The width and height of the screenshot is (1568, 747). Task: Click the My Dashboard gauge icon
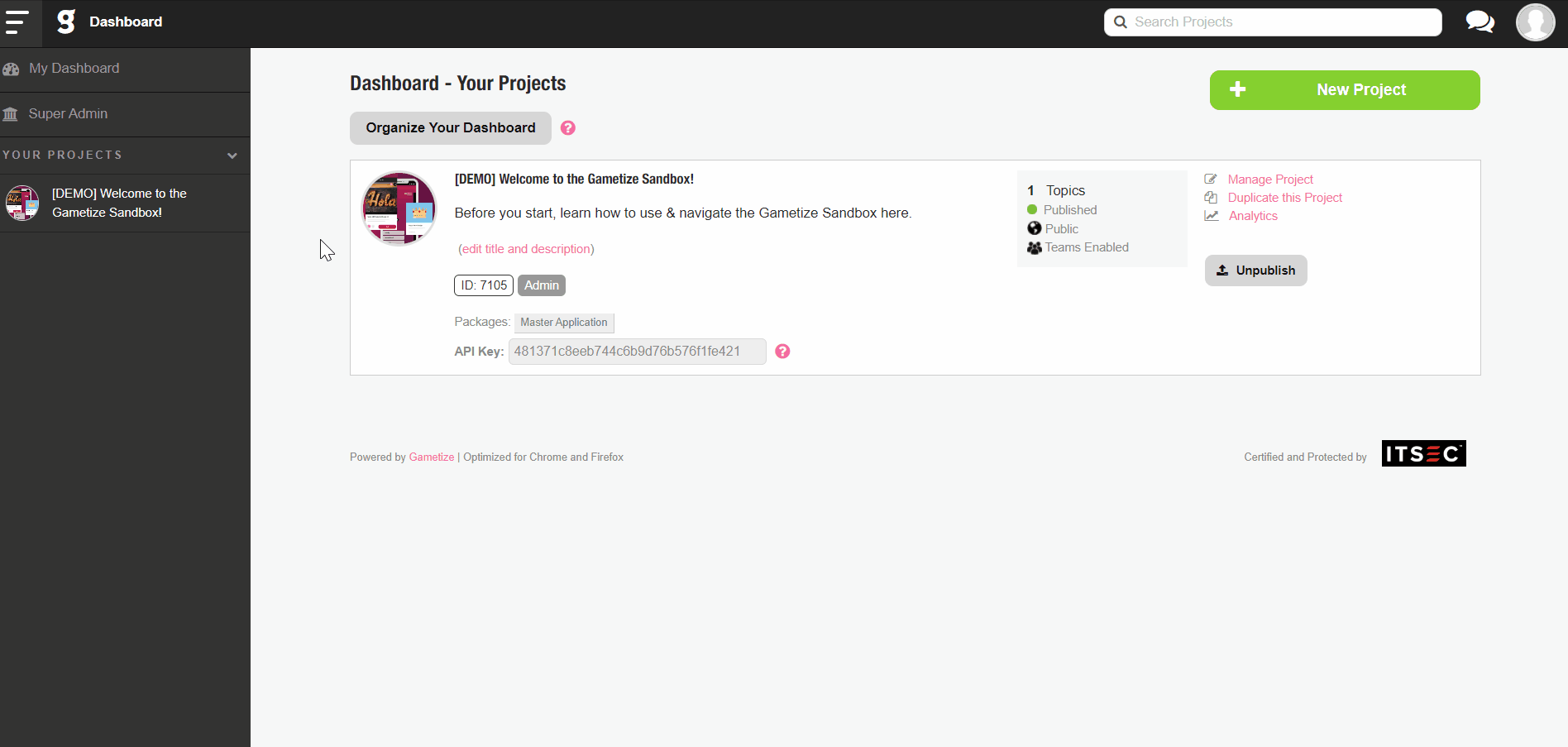click(x=11, y=69)
